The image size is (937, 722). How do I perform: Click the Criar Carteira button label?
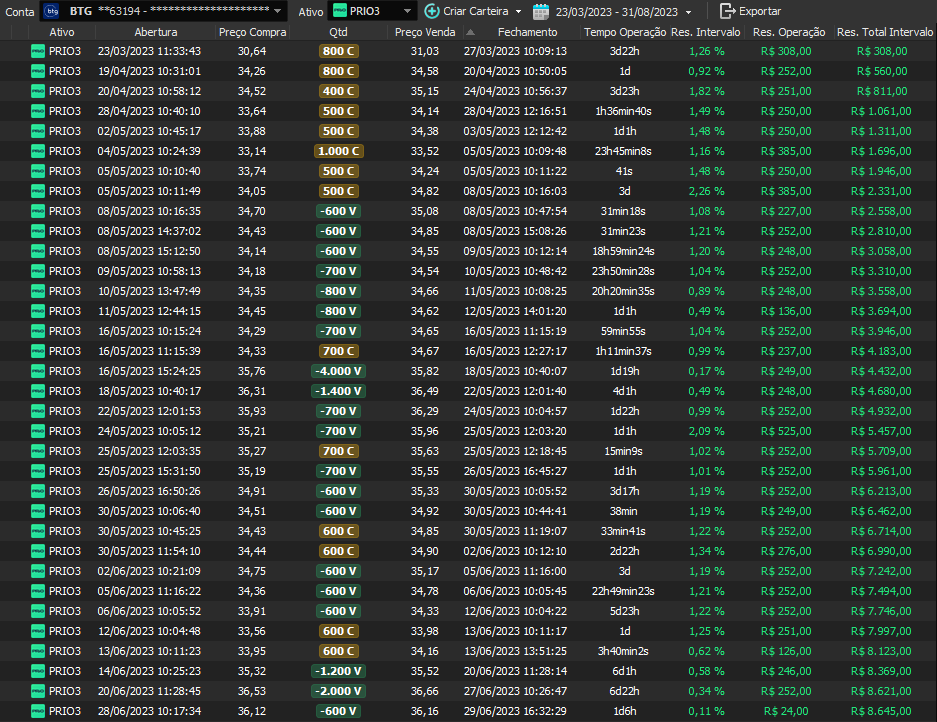[x=475, y=11]
